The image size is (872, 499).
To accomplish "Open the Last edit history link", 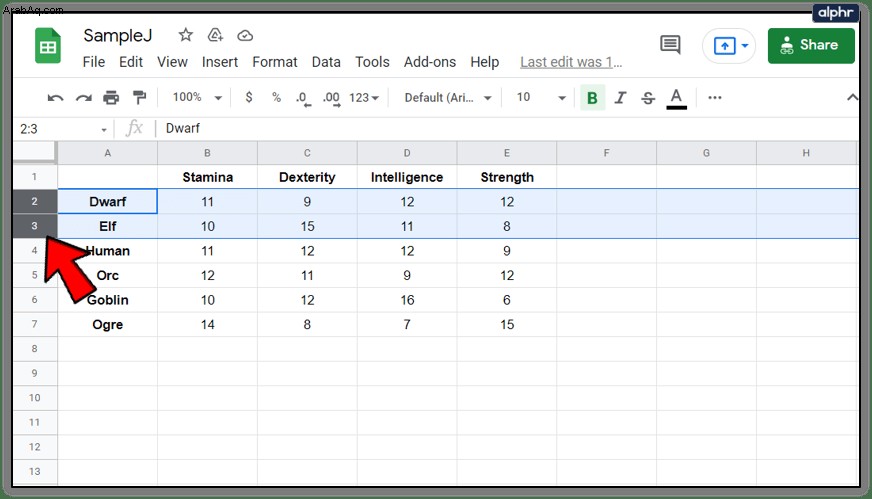I will tap(571, 62).
